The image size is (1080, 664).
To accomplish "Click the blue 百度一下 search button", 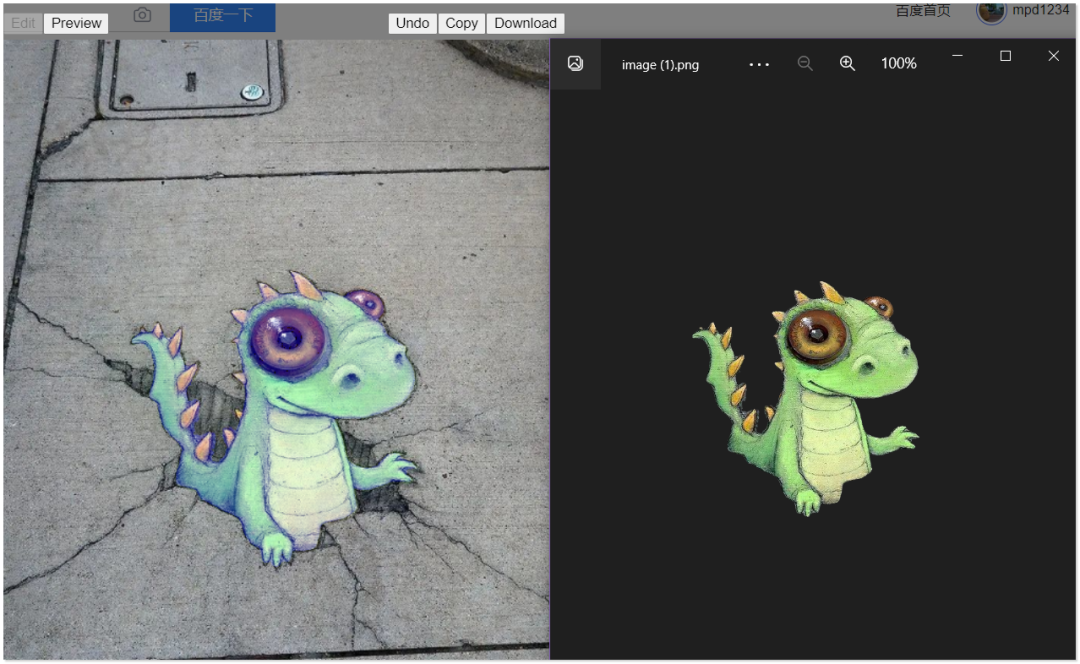I will [x=222, y=16].
